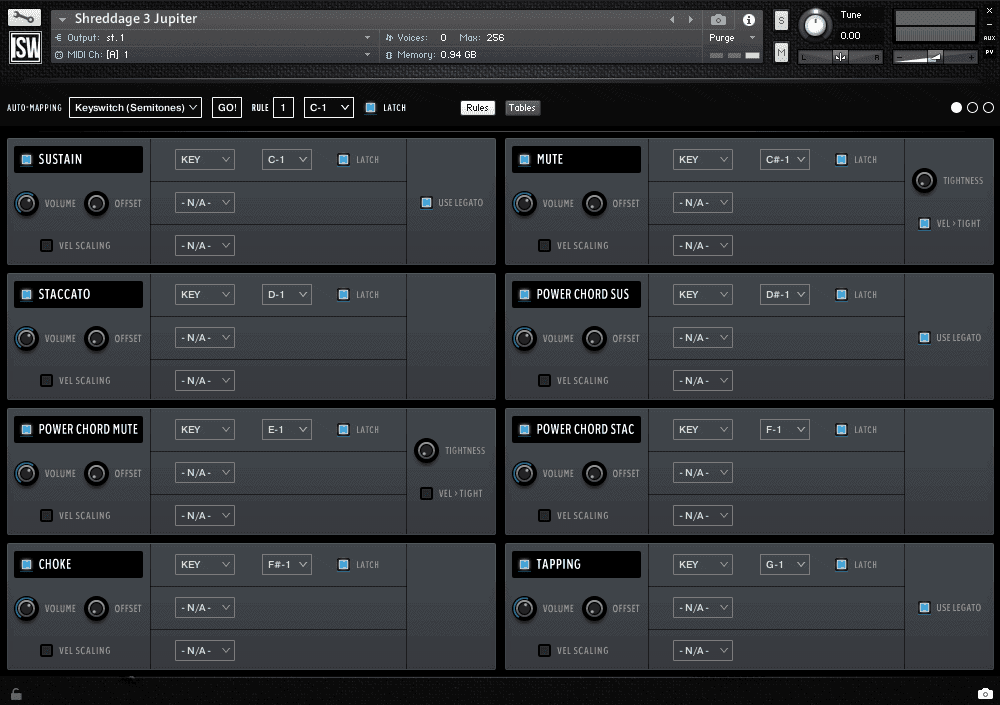The image size is (1000, 705).
Task: Disable Use Legato for Sustain
Action: coord(426,202)
